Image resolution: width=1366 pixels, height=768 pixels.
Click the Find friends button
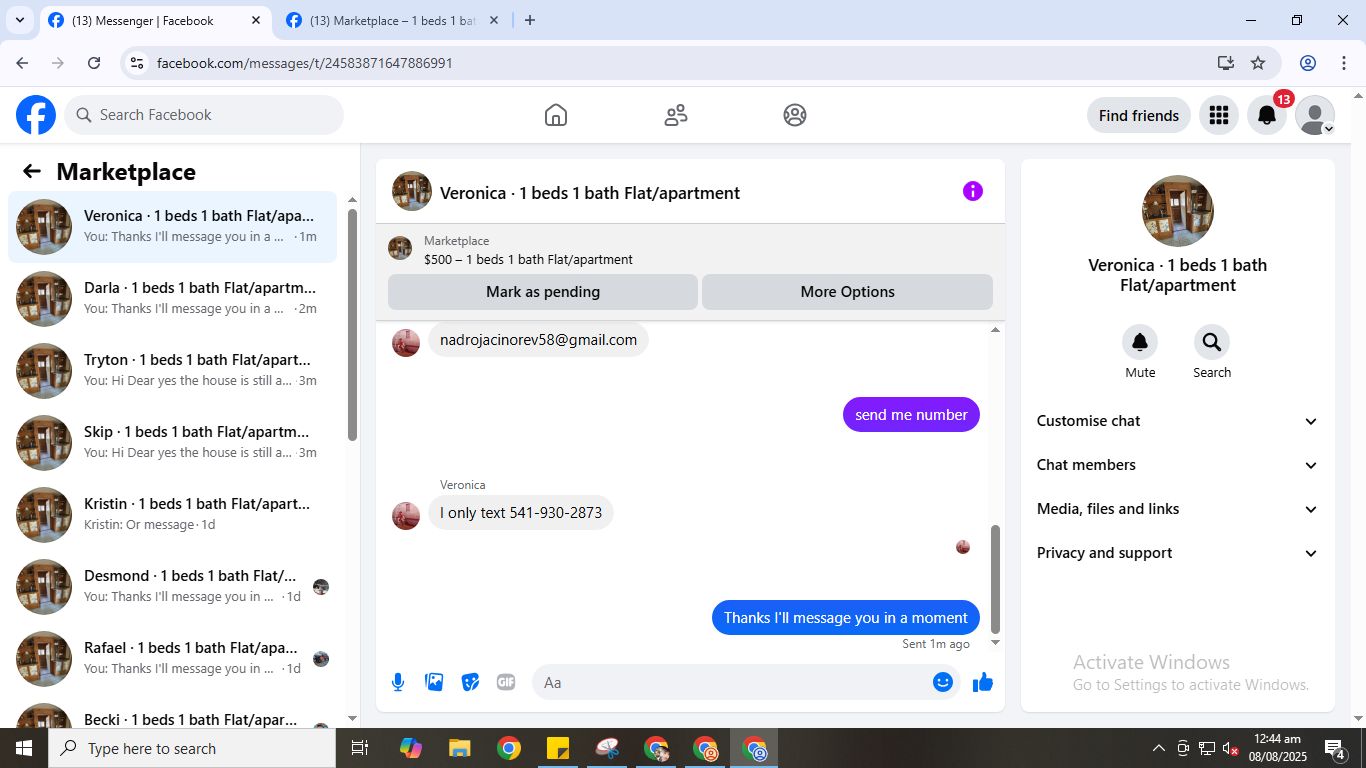click(x=1139, y=115)
